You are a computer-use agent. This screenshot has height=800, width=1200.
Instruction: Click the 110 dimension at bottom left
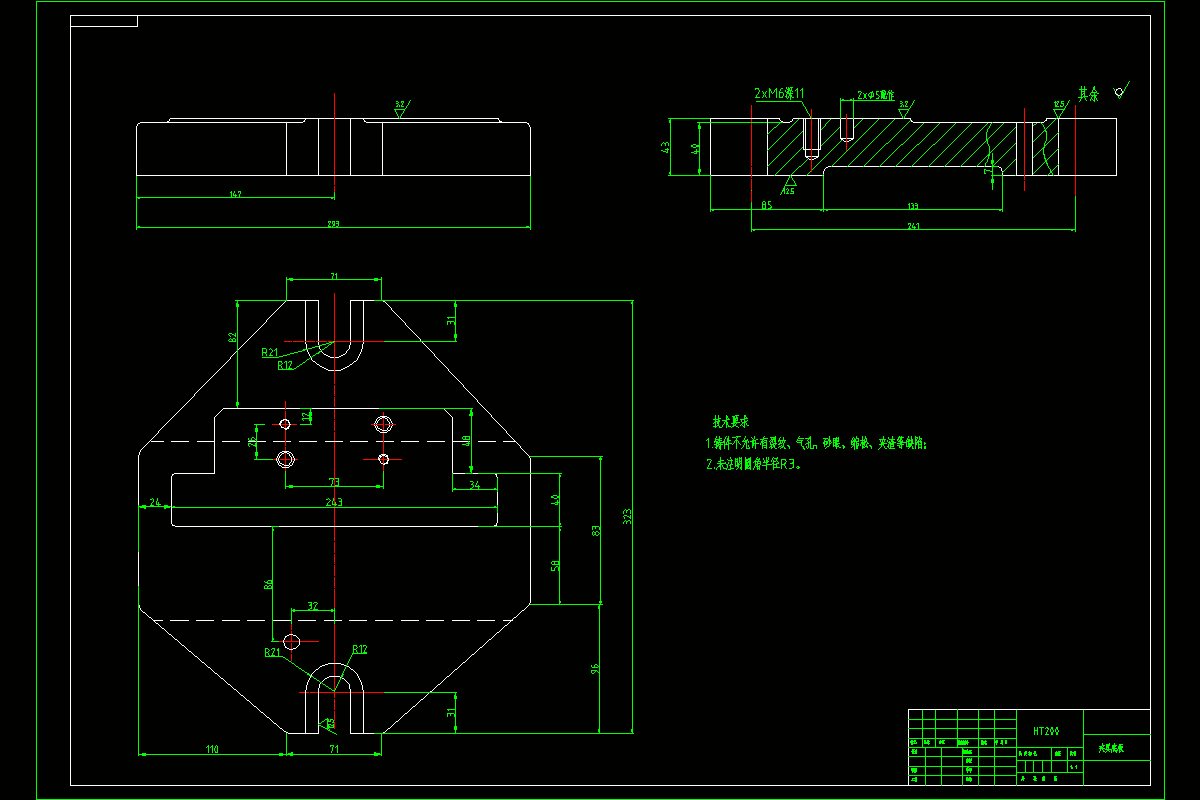[x=212, y=749]
